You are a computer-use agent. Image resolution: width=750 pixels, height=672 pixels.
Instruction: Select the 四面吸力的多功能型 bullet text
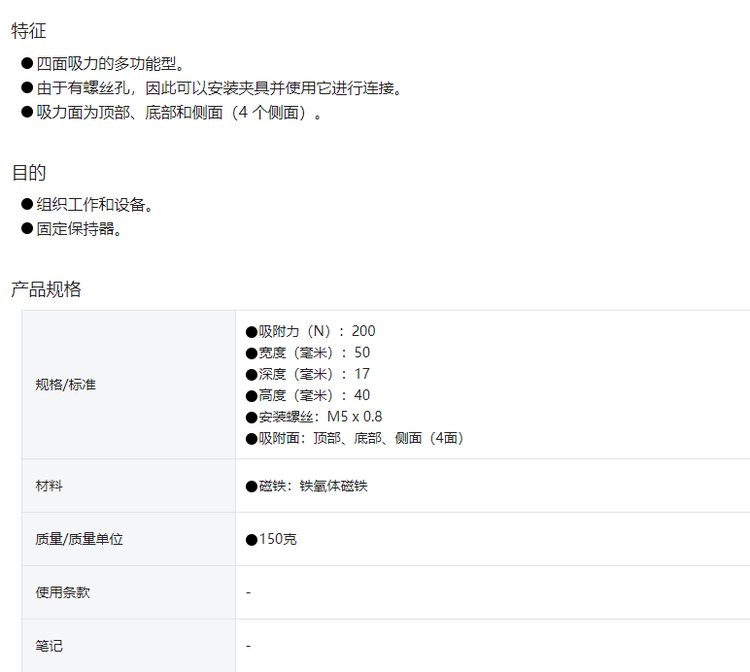coord(110,64)
